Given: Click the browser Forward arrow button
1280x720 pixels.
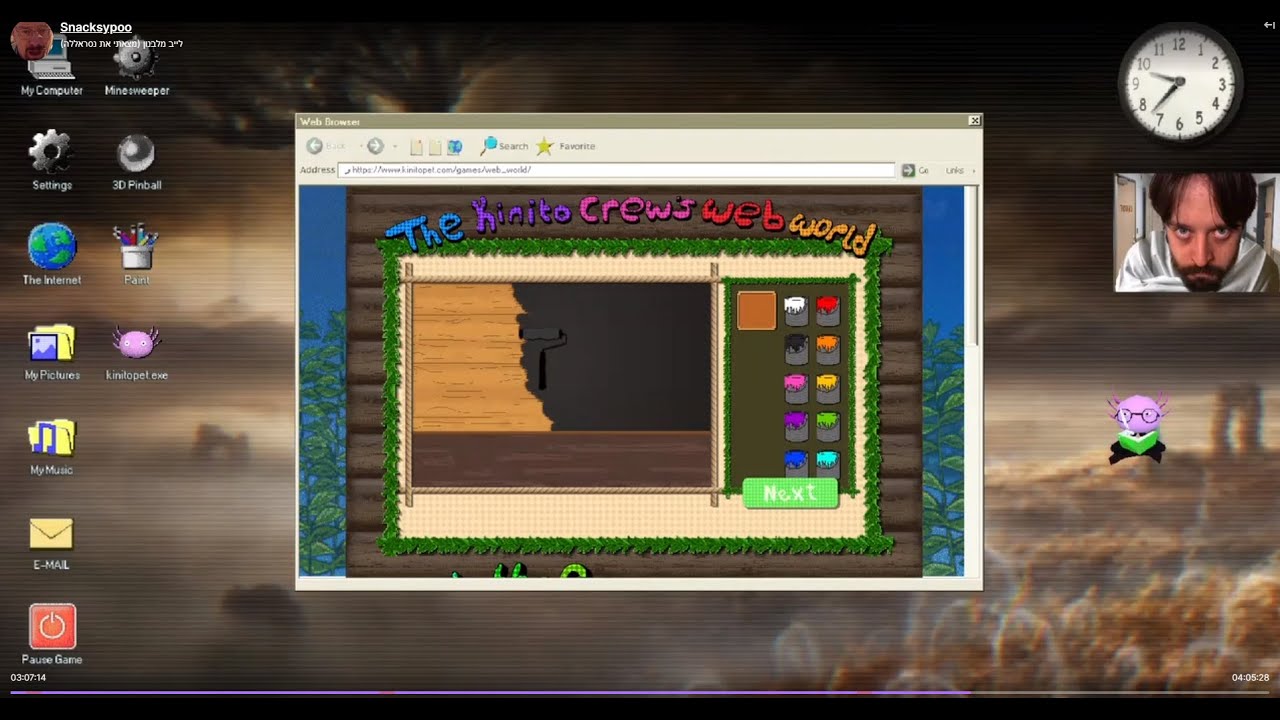Looking at the screenshot, I should tap(375, 146).
